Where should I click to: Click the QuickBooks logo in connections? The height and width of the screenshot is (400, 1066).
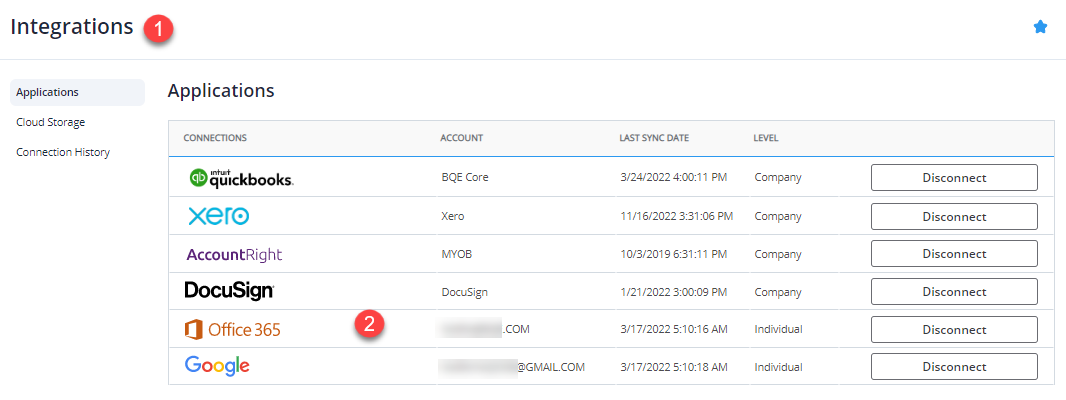pyautogui.click(x=241, y=178)
